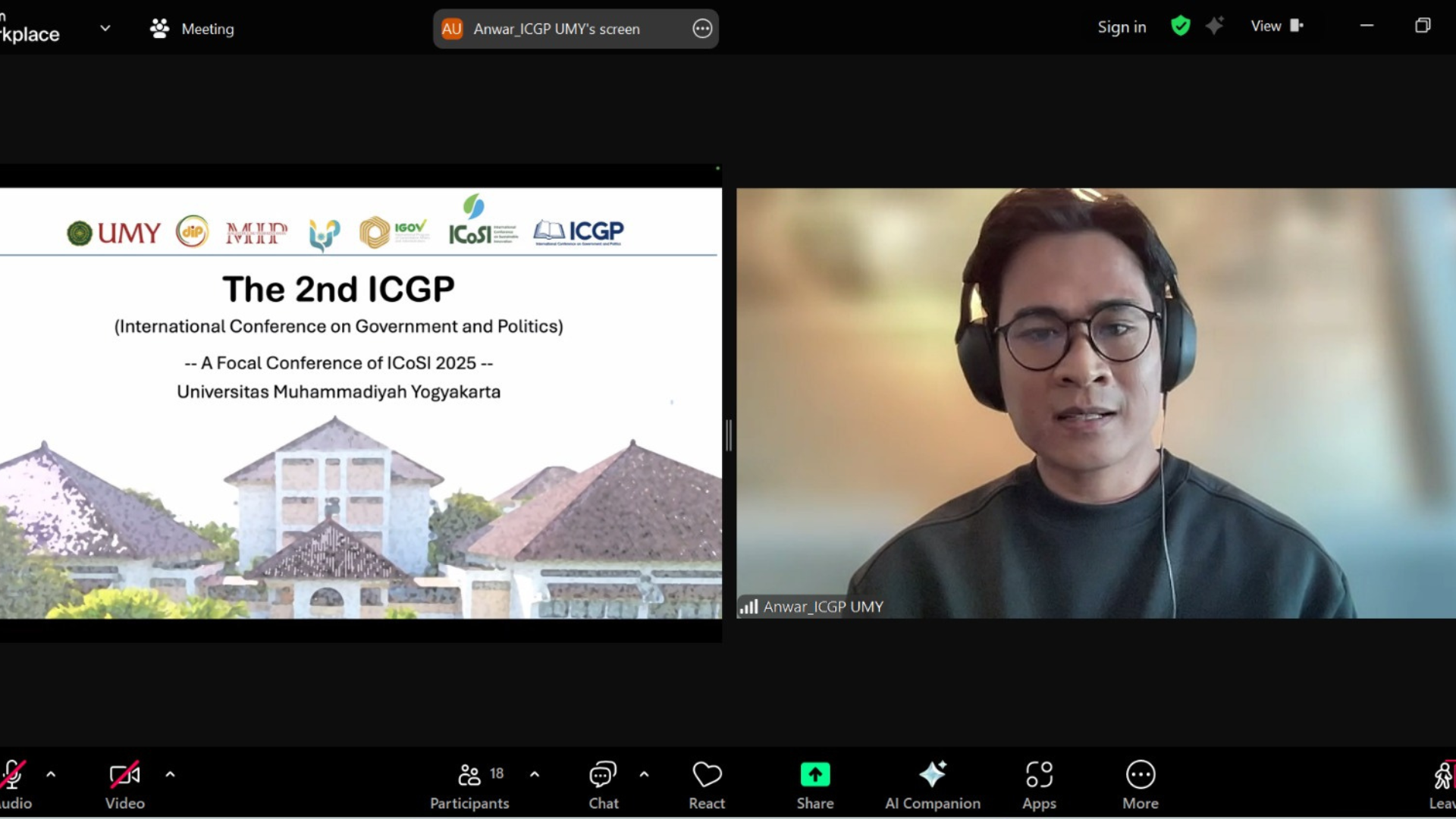Open audio options caret next to Audio

click(x=51, y=774)
